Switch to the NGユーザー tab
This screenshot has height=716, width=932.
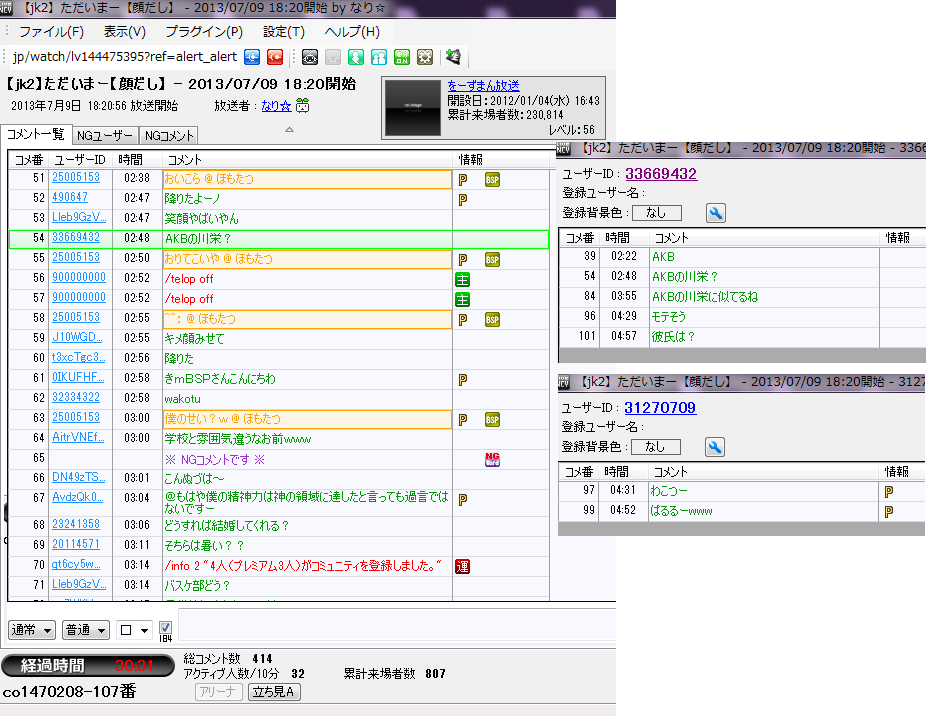105,135
